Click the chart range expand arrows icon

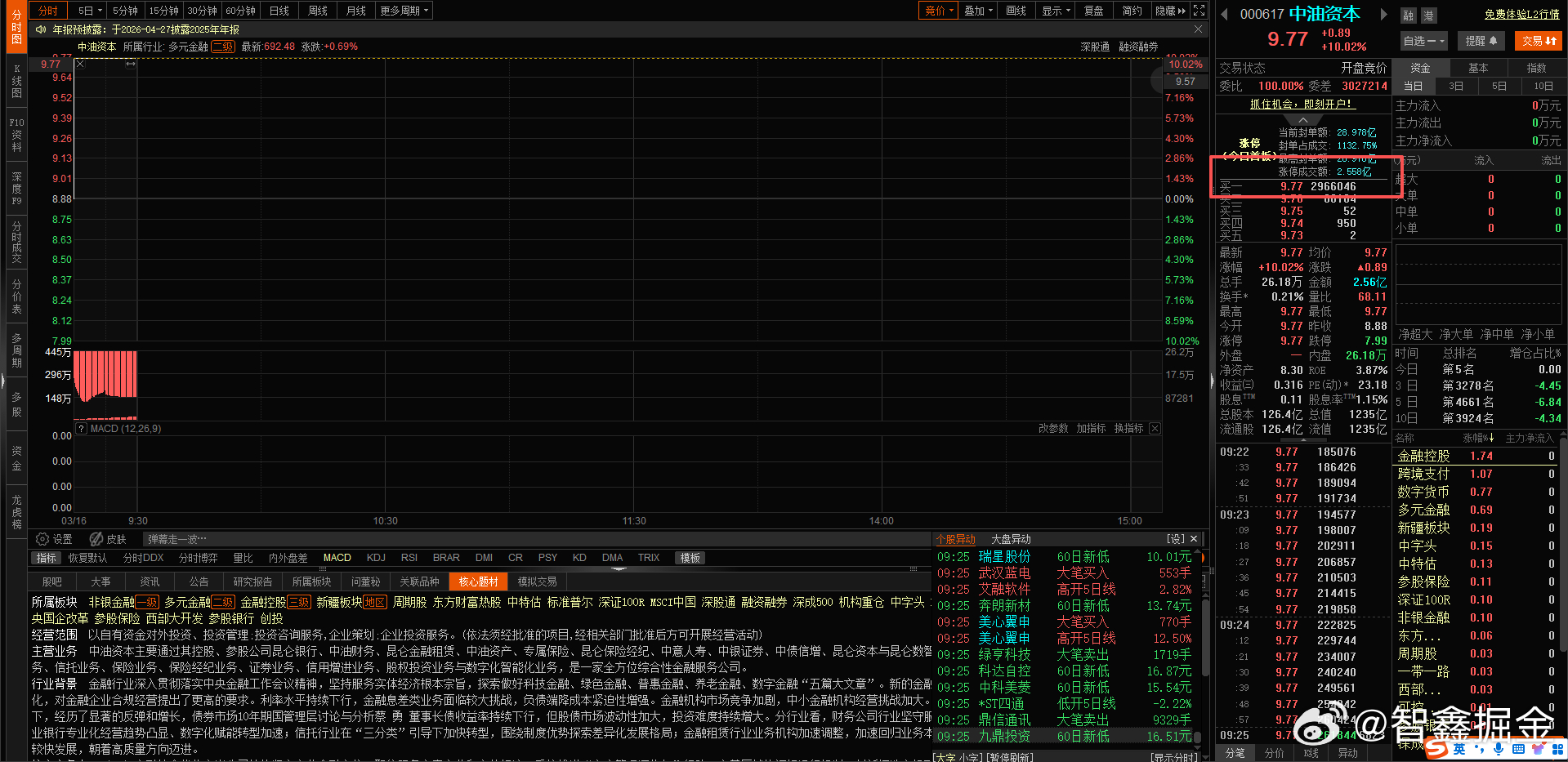tap(131, 64)
